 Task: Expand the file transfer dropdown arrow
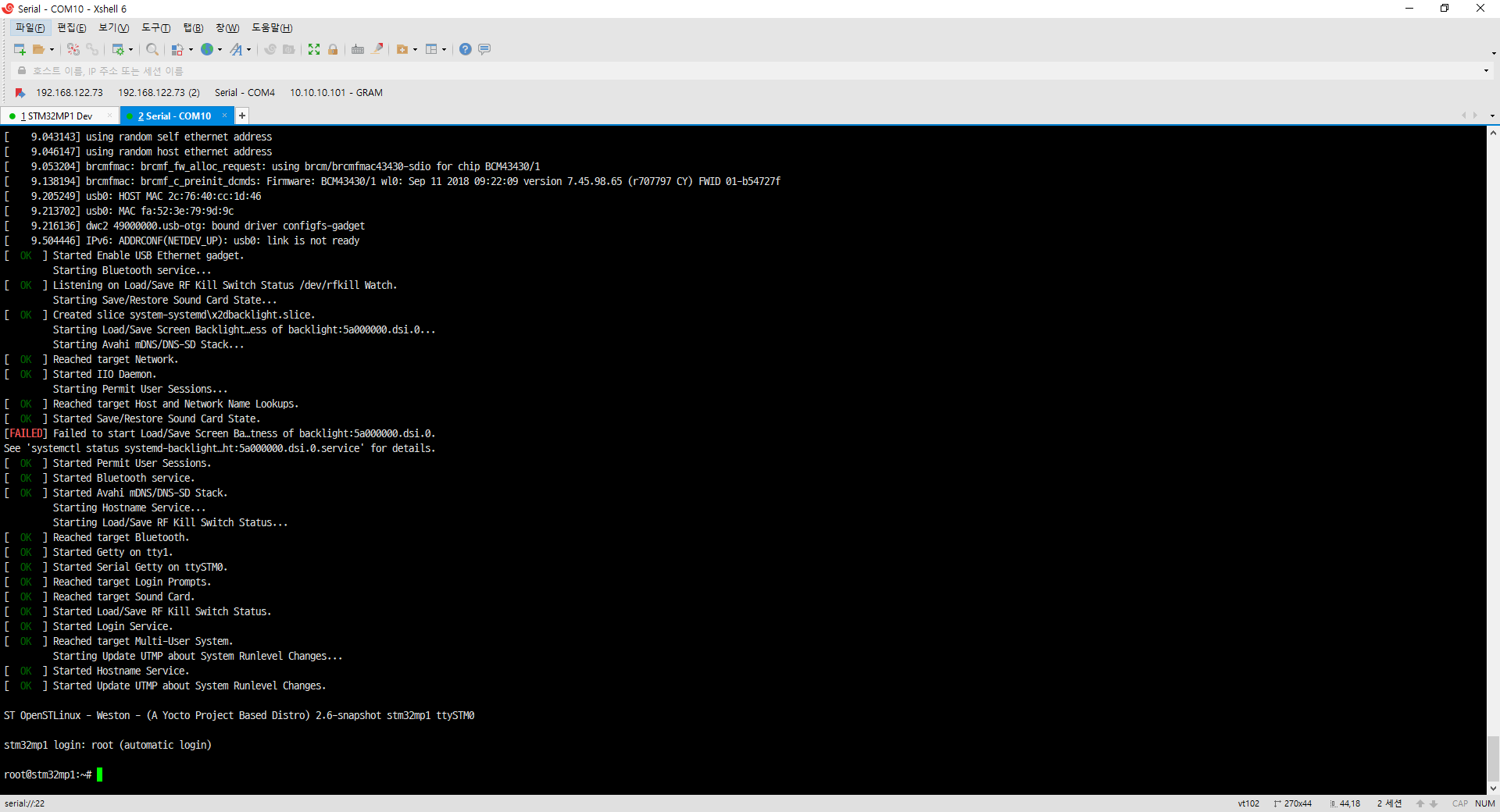[415, 49]
